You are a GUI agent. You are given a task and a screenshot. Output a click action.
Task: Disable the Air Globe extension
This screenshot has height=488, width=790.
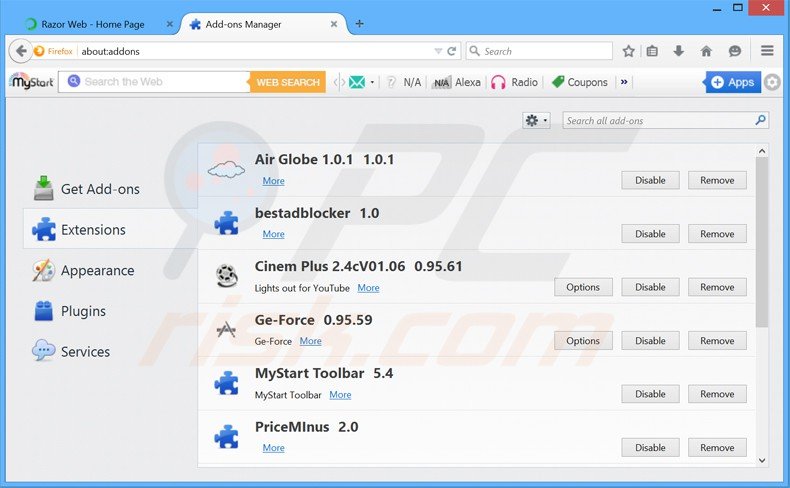[650, 180]
